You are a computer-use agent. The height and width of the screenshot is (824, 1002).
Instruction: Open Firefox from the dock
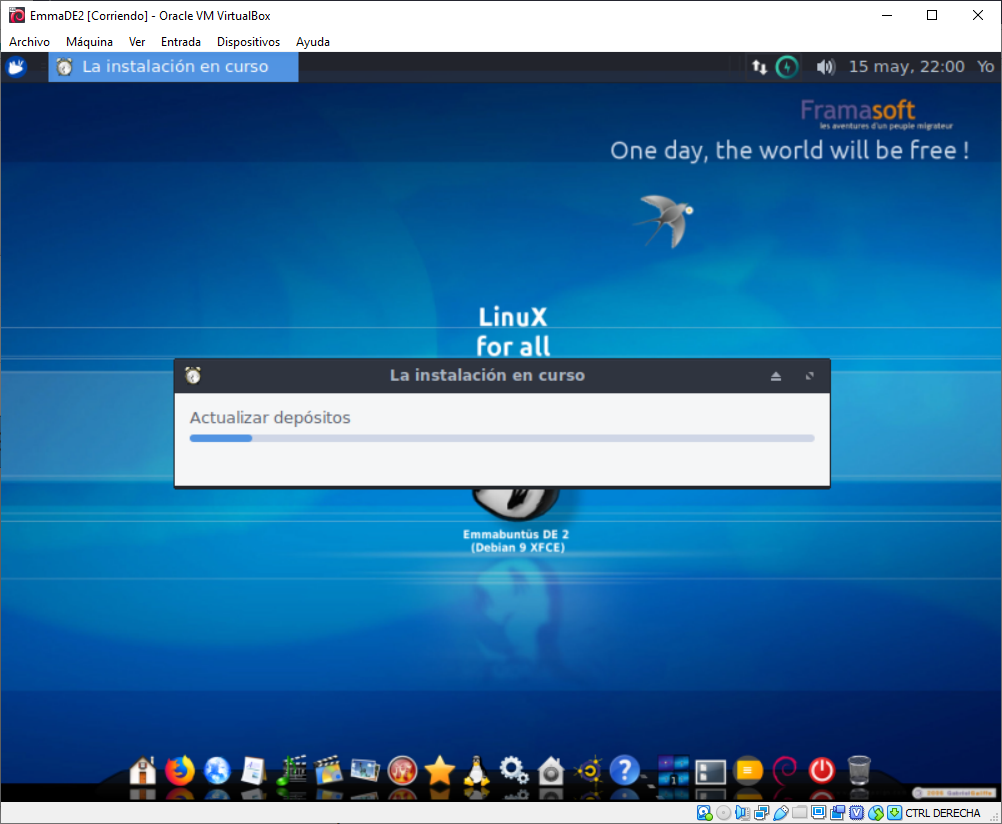tap(180, 770)
